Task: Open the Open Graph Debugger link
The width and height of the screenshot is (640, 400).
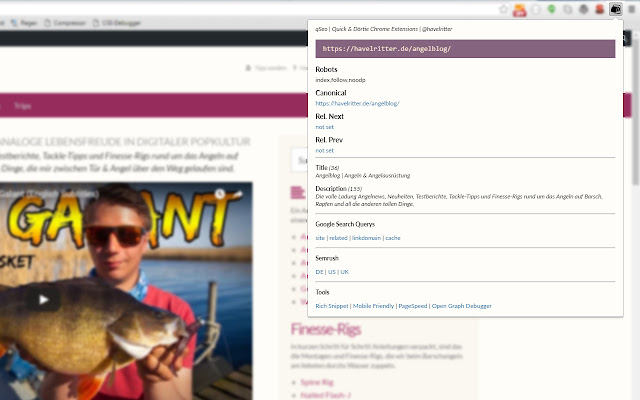Action: click(x=461, y=306)
